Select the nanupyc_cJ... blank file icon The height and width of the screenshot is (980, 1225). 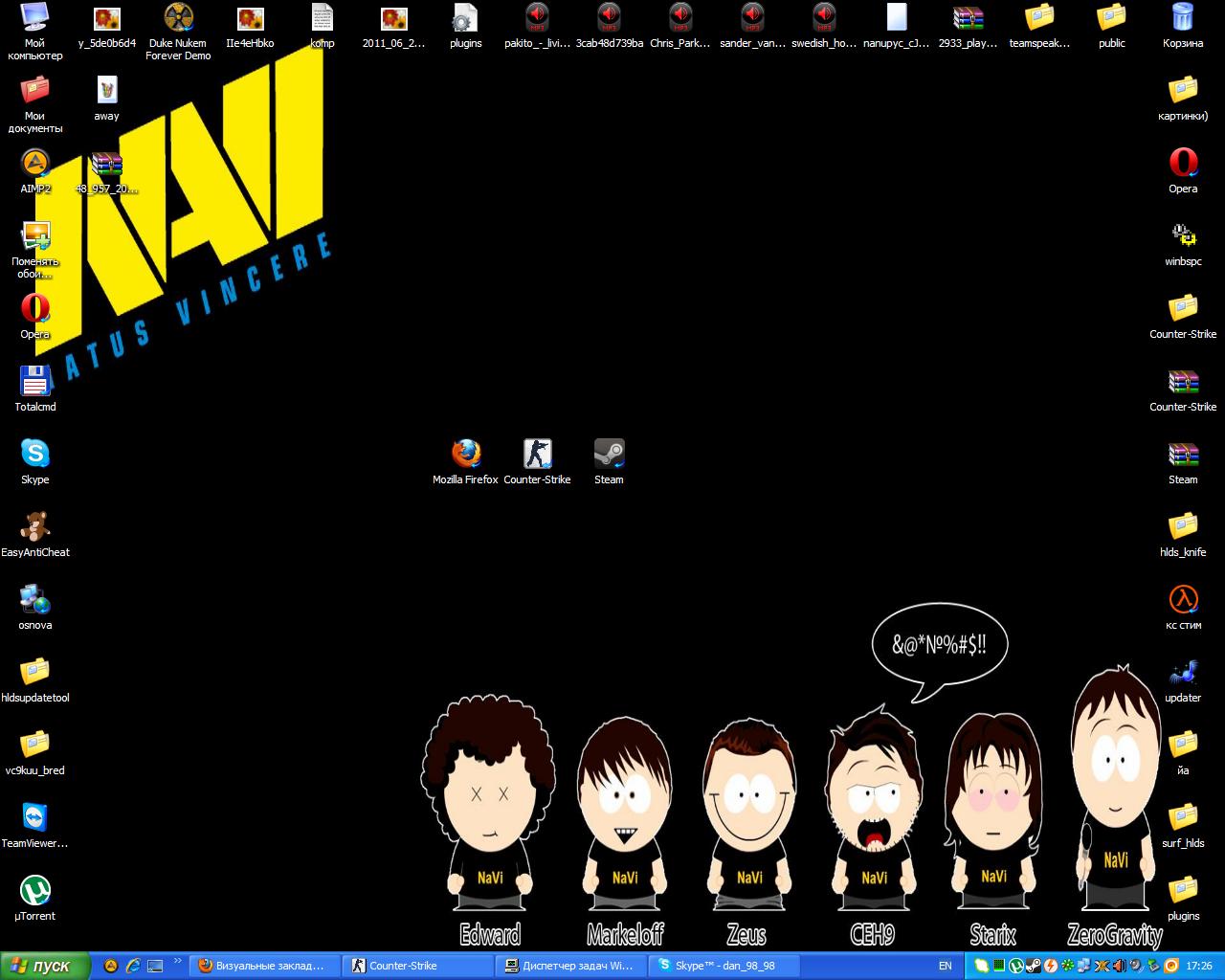point(896,26)
